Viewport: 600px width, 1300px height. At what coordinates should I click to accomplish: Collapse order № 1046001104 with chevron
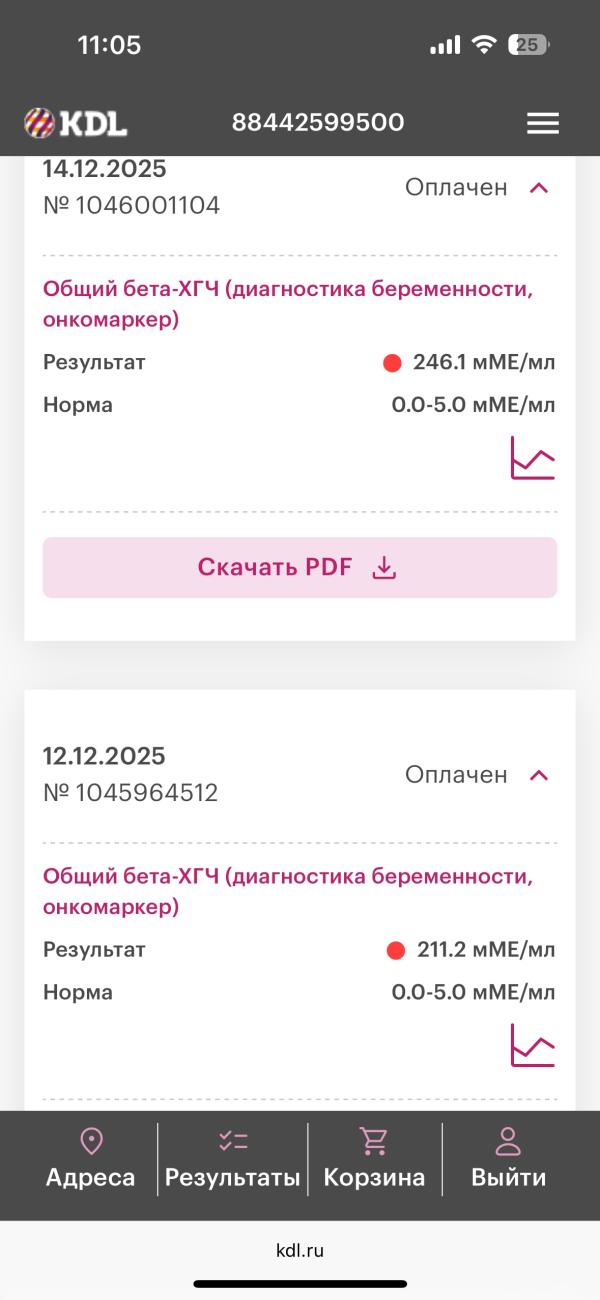[x=539, y=188]
